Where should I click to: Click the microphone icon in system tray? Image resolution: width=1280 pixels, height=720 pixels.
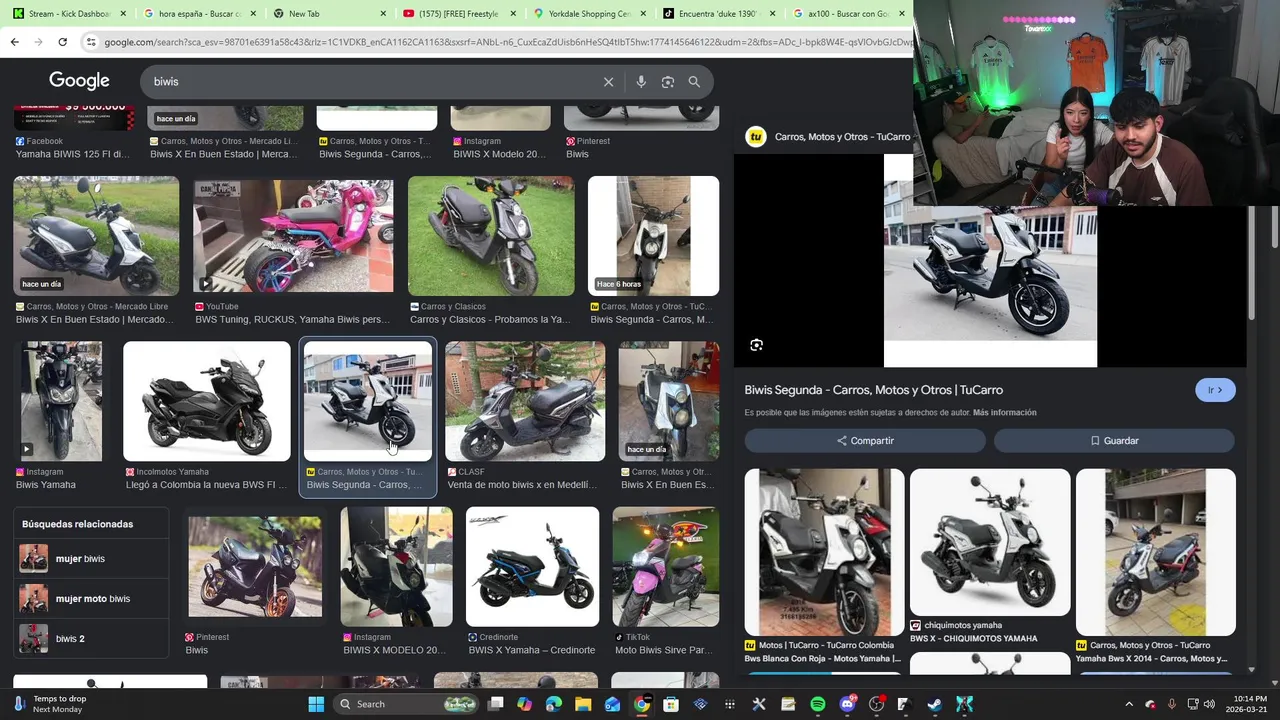pos(1171,704)
